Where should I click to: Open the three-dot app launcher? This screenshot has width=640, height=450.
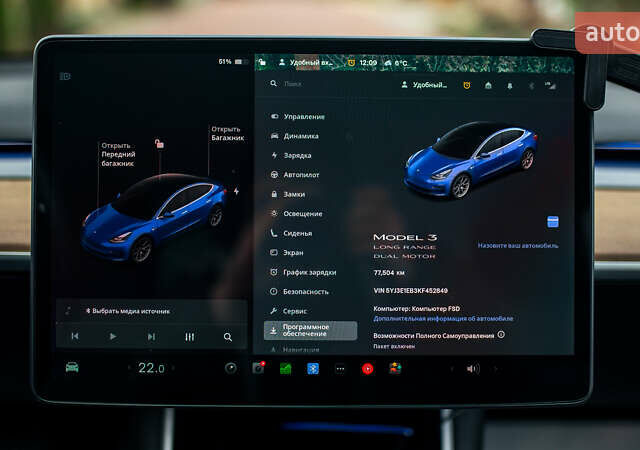point(339,368)
